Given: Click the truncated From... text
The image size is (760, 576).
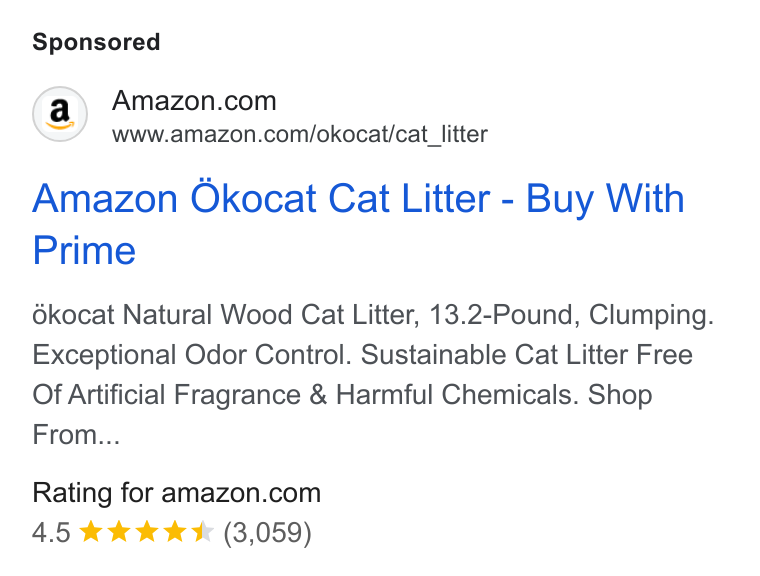Looking at the screenshot, I should pyautogui.click(x=76, y=434).
